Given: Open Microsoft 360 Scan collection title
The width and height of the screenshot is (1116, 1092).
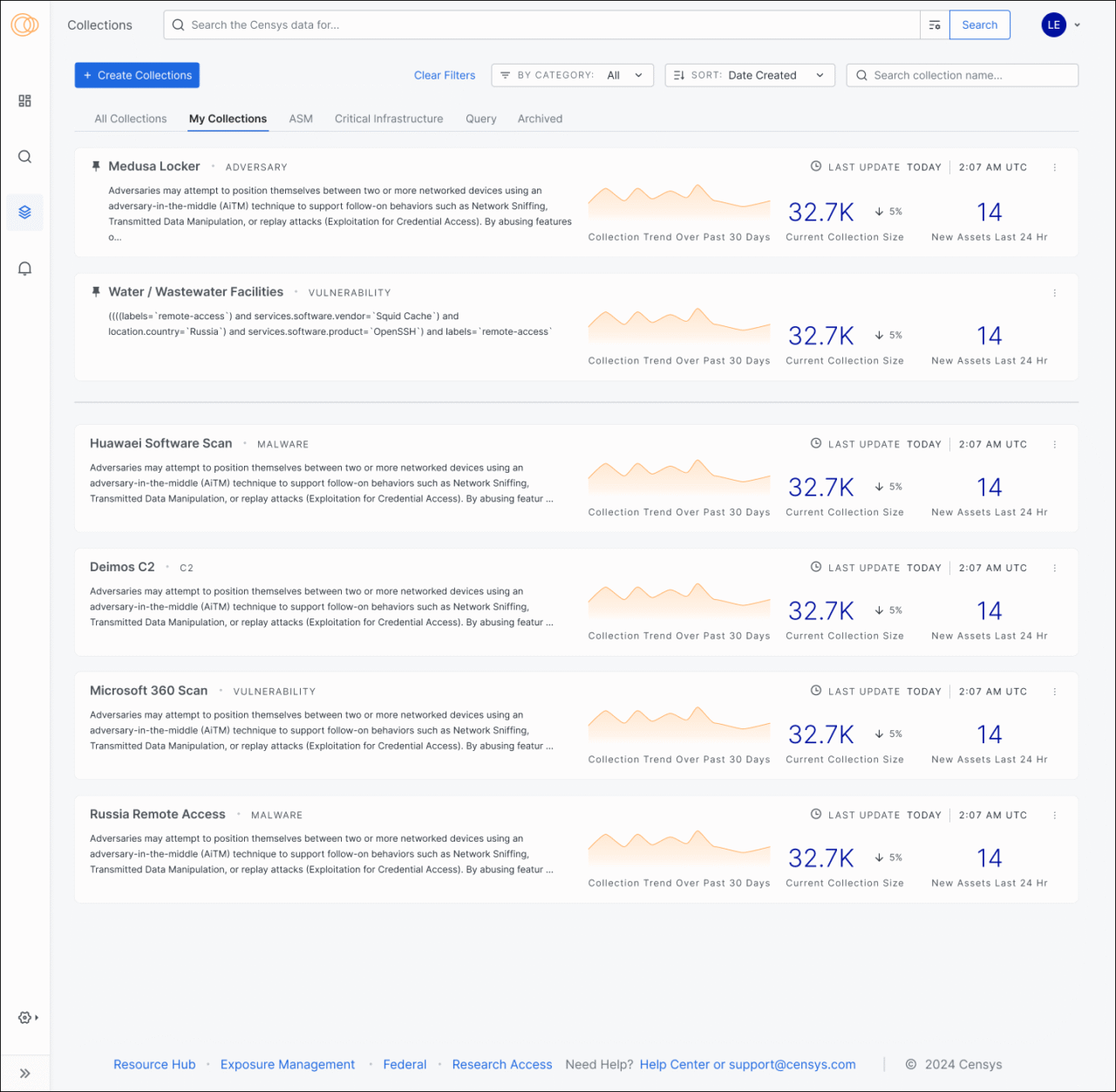Looking at the screenshot, I should tap(148, 691).
